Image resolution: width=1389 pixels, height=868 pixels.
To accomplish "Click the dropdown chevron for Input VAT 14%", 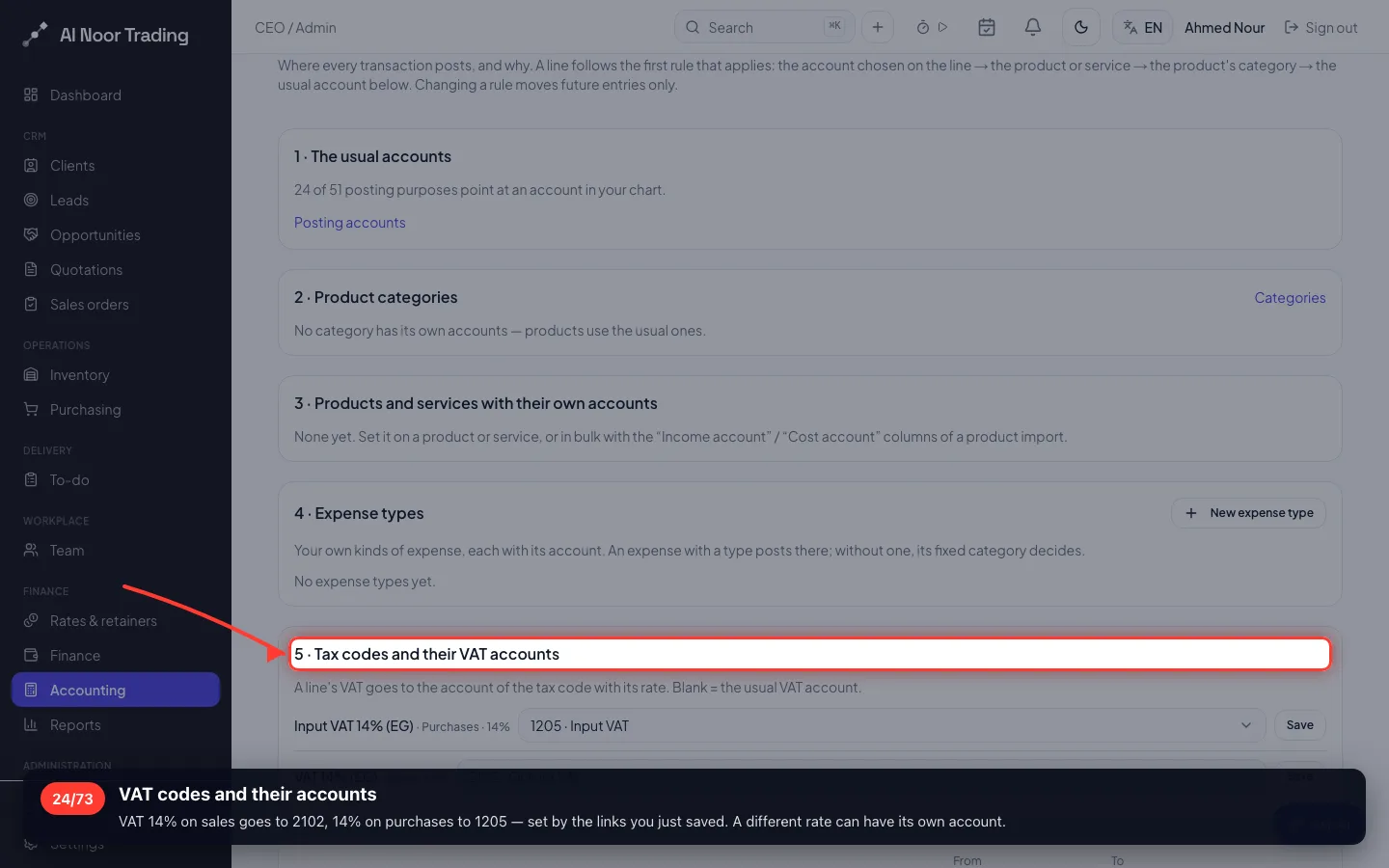I will (x=1246, y=725).
